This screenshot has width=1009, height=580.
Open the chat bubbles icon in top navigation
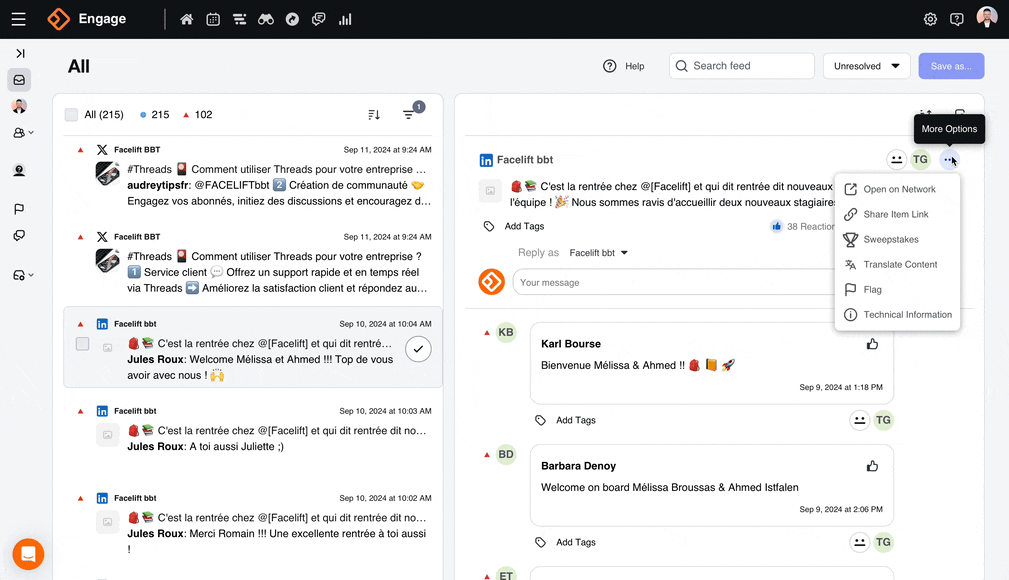click(319, 19)
